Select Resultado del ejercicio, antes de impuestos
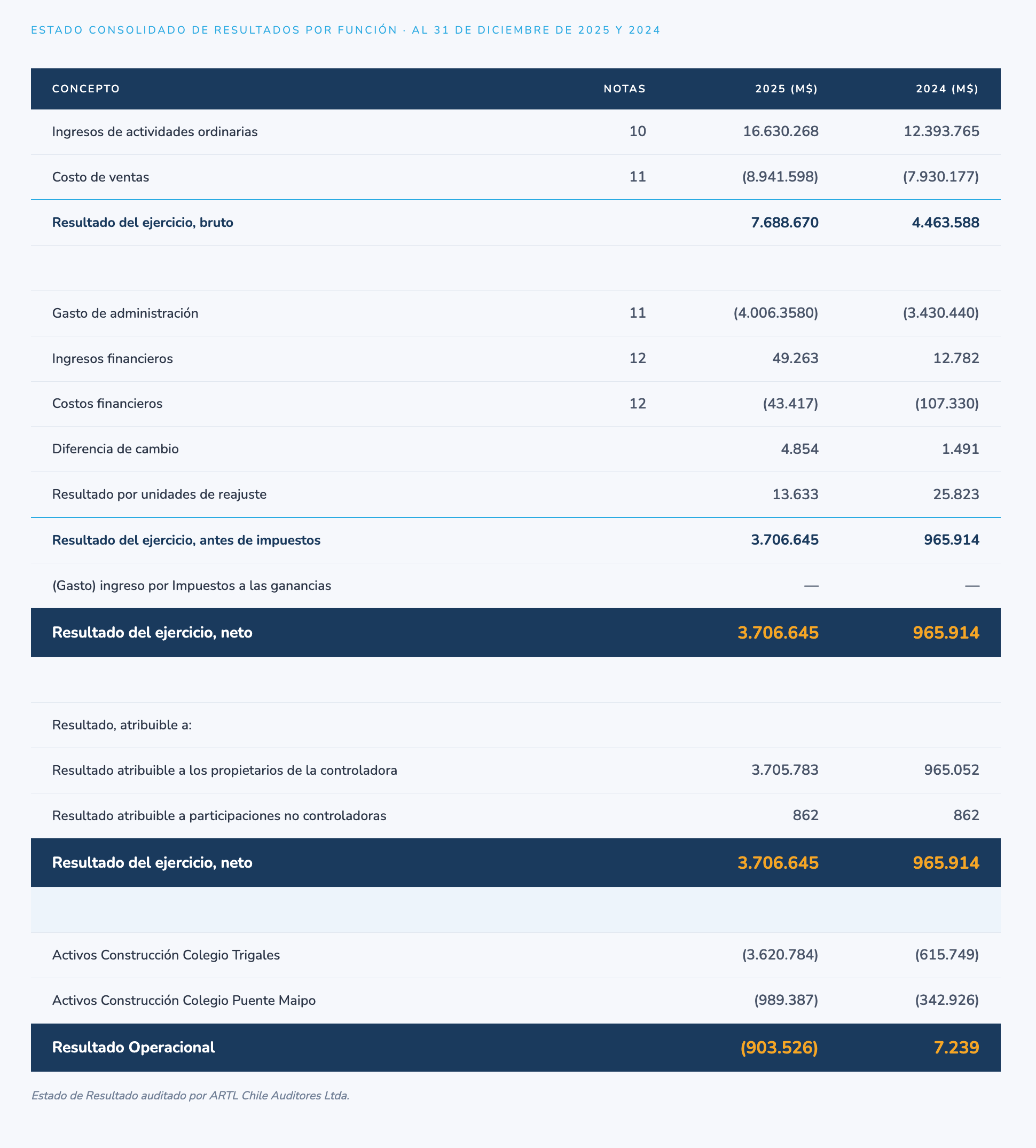1036x1148 pixels. (x=186, y=540)
